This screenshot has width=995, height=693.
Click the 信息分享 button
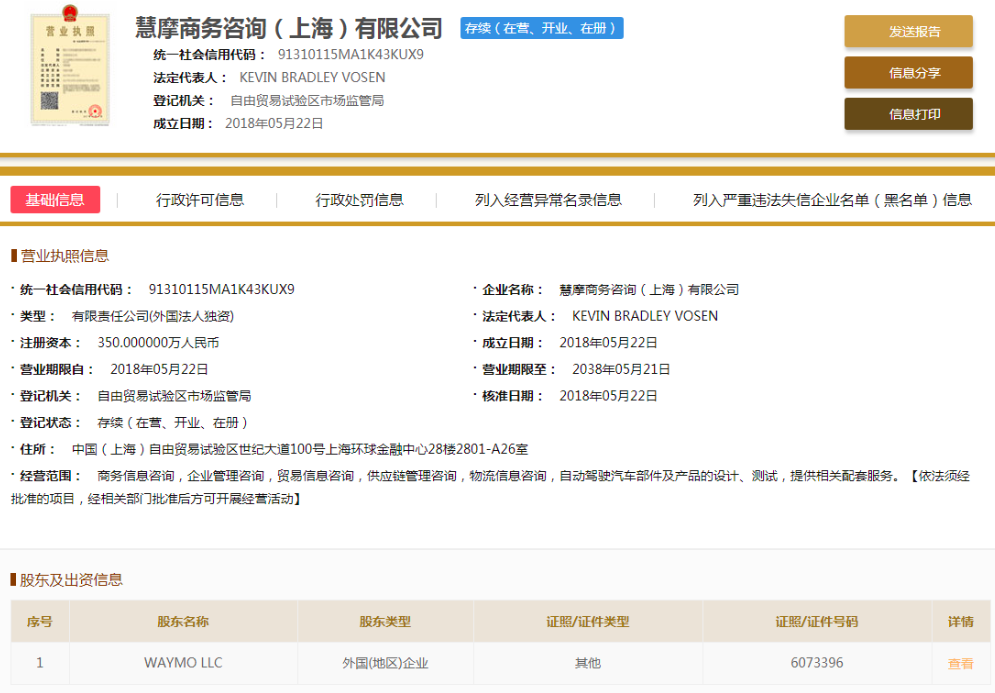pyautogui.click(x=908, y=72)
